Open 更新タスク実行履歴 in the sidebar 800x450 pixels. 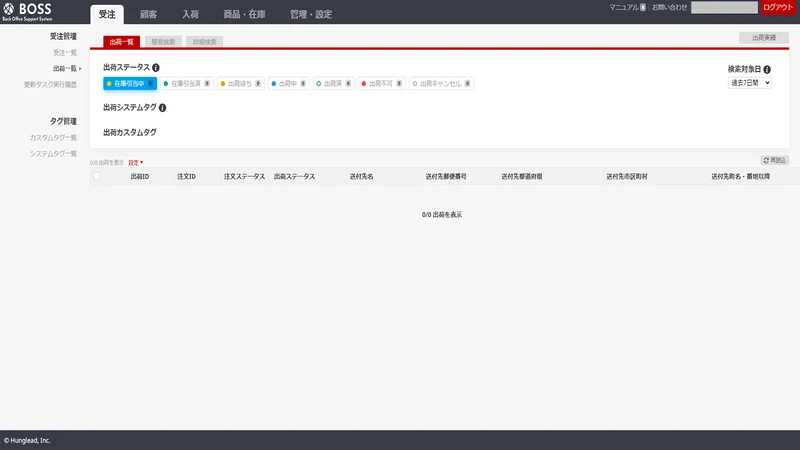(x=50, y=85)
